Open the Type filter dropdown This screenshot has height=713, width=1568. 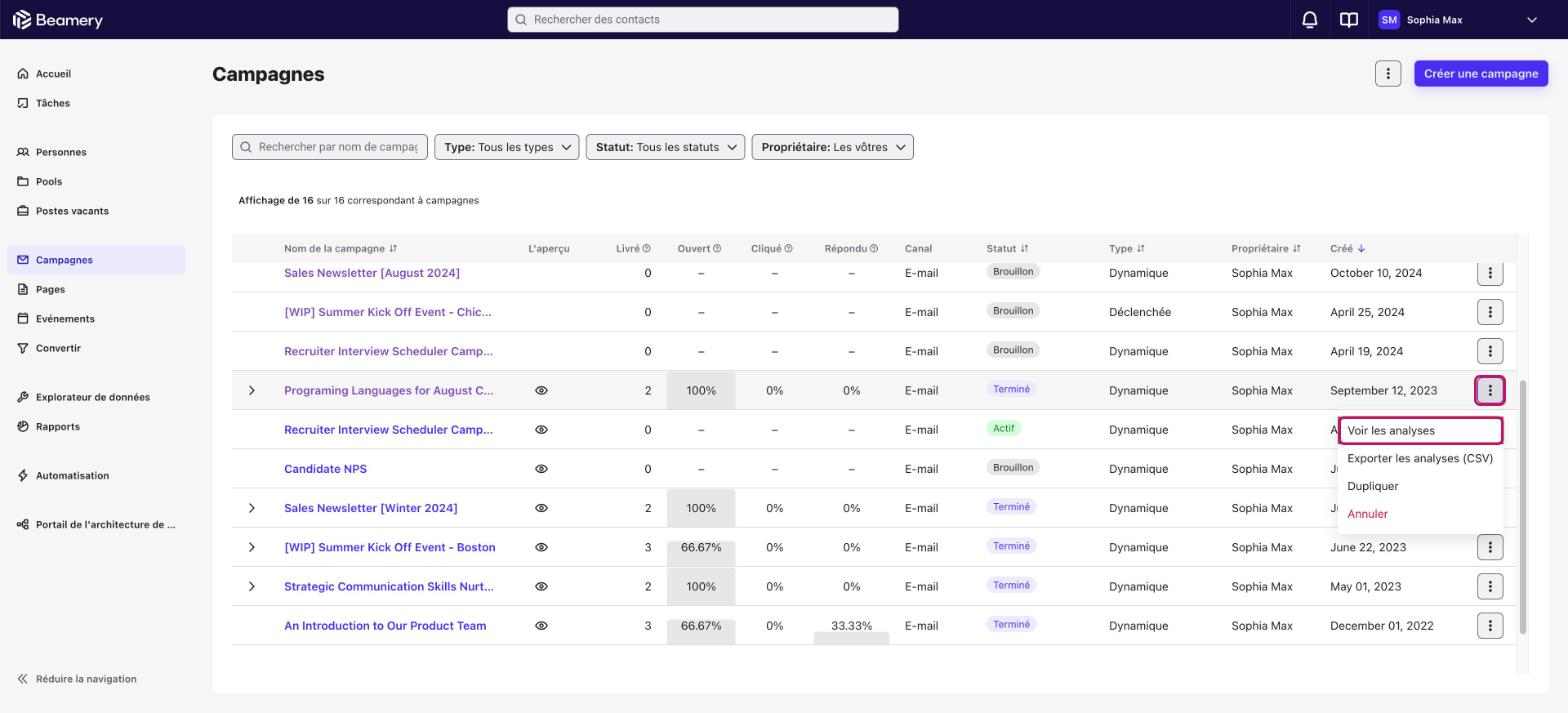point(506,147)
